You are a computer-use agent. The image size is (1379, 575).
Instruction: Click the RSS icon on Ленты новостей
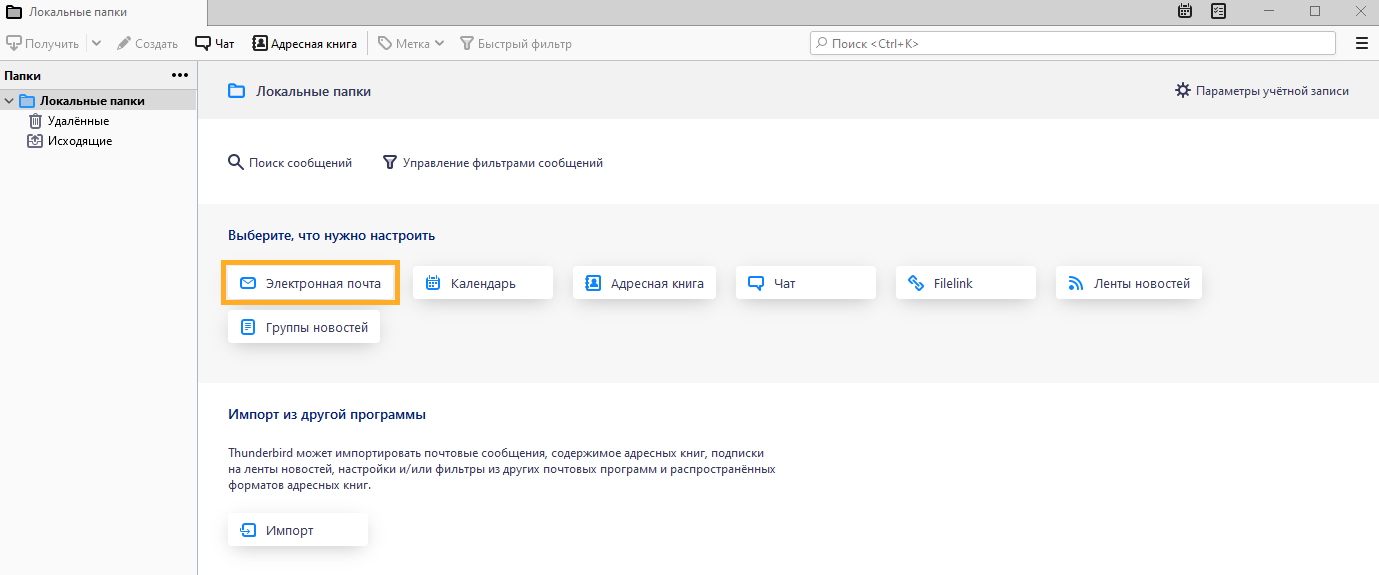tap(1076, 283)
